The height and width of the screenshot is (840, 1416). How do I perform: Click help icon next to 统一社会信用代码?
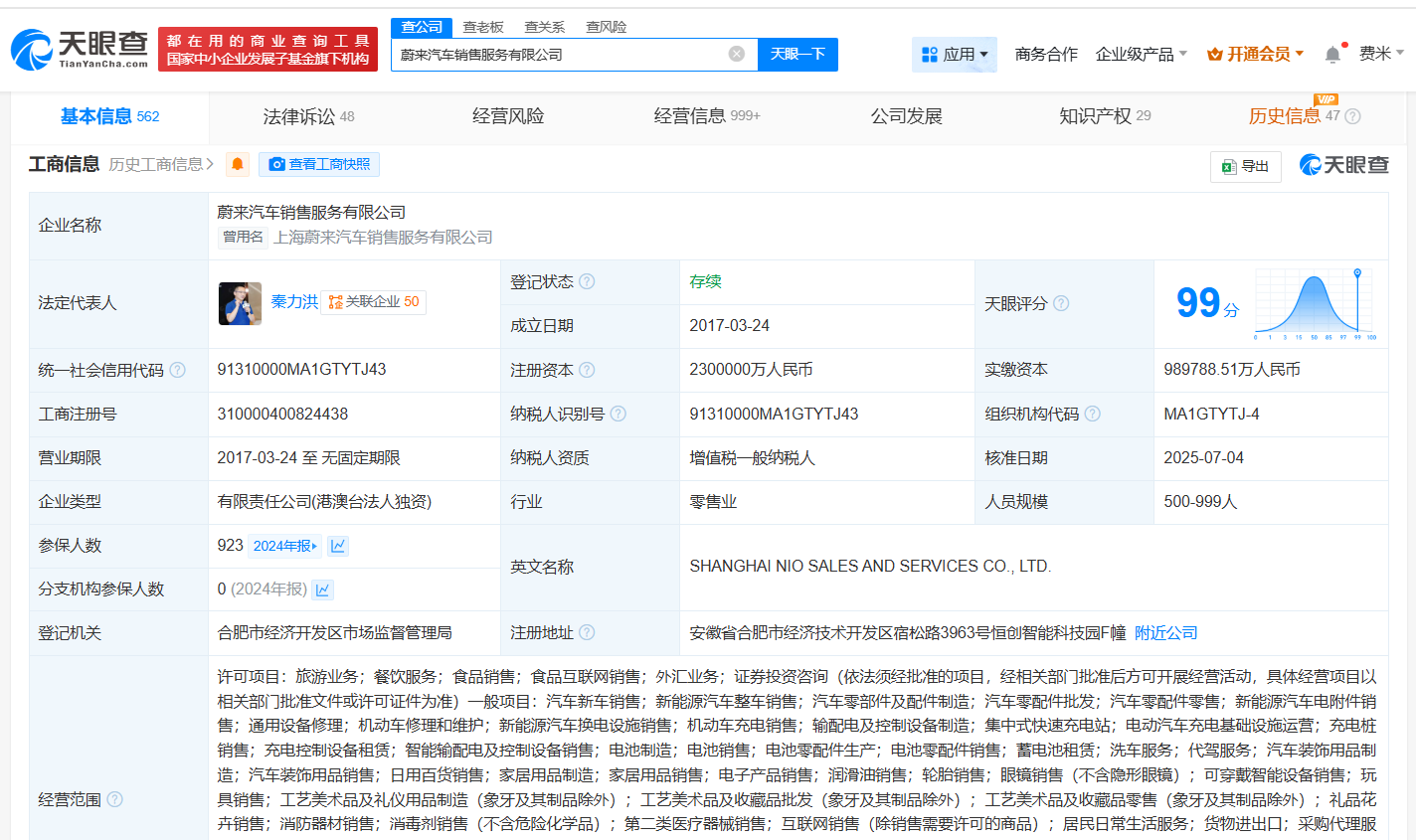click(x=177, y=370)
